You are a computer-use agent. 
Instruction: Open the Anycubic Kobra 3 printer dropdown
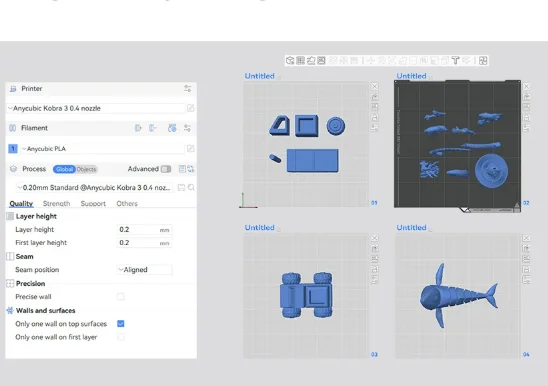pyautogui.click(x=96, y=108)
